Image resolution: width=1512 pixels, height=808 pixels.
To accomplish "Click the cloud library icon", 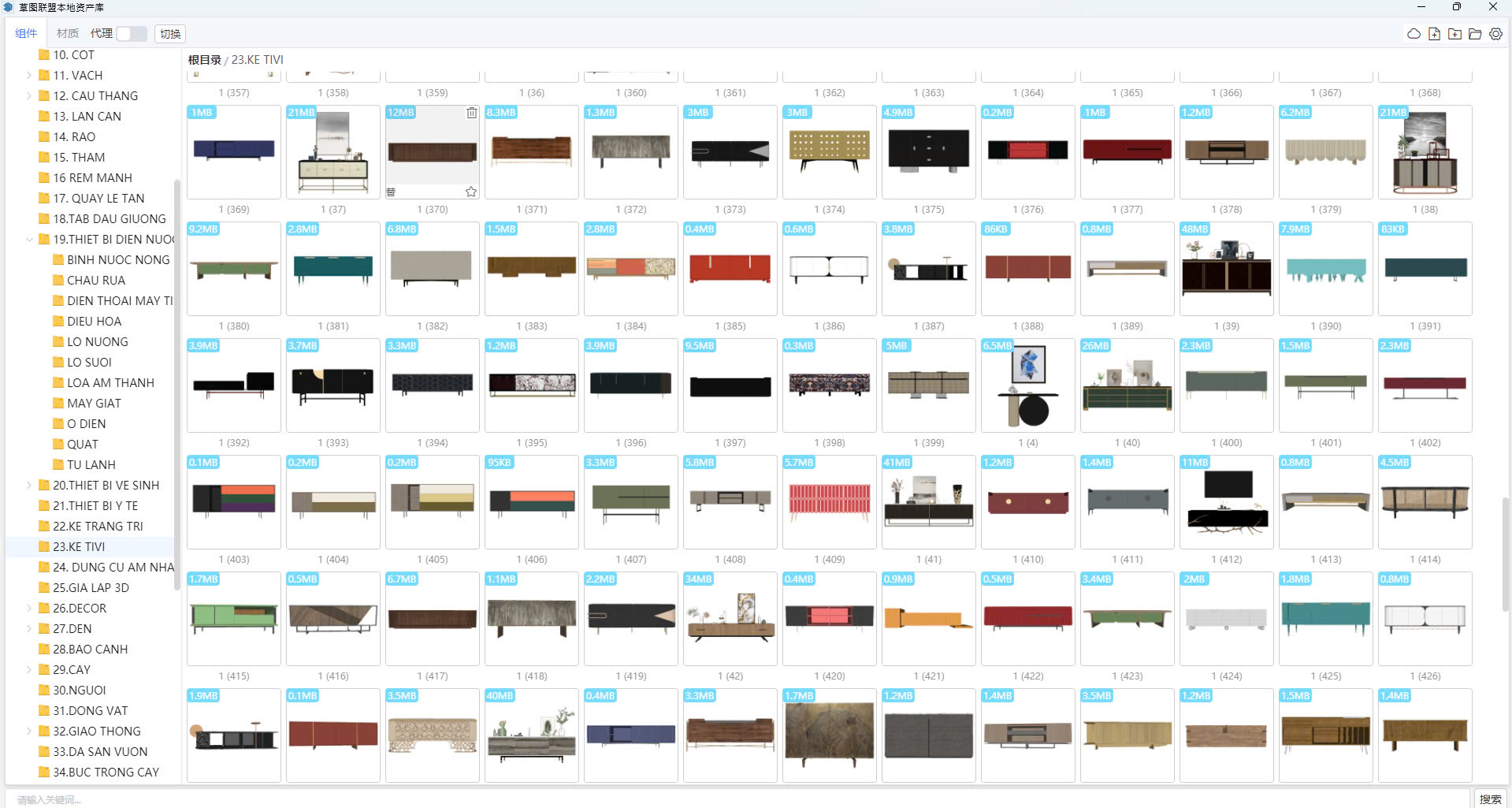I will click(1414, 34).
